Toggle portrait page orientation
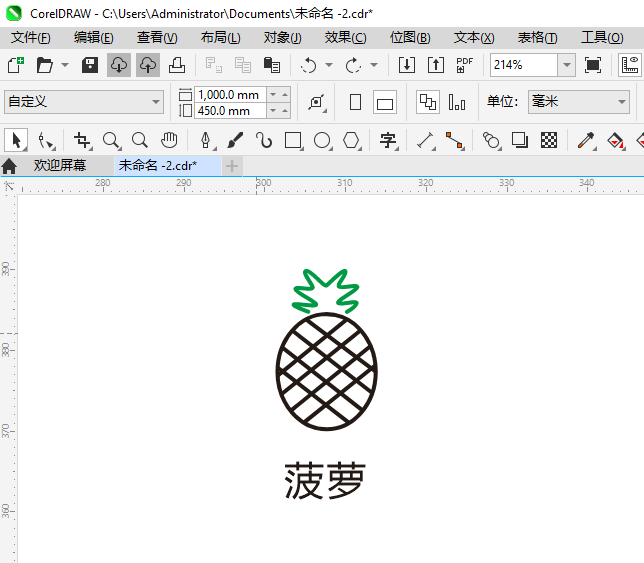 356,102
